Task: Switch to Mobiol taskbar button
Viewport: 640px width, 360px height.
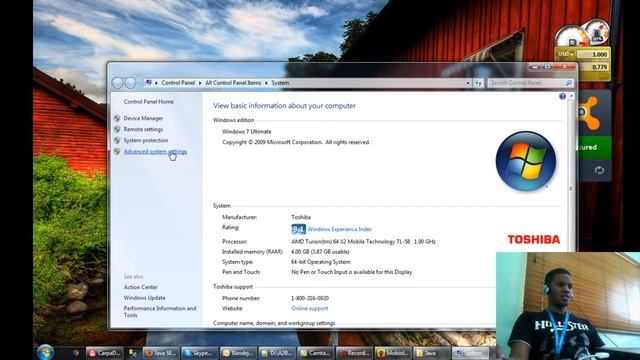Action: coord(392,353)
